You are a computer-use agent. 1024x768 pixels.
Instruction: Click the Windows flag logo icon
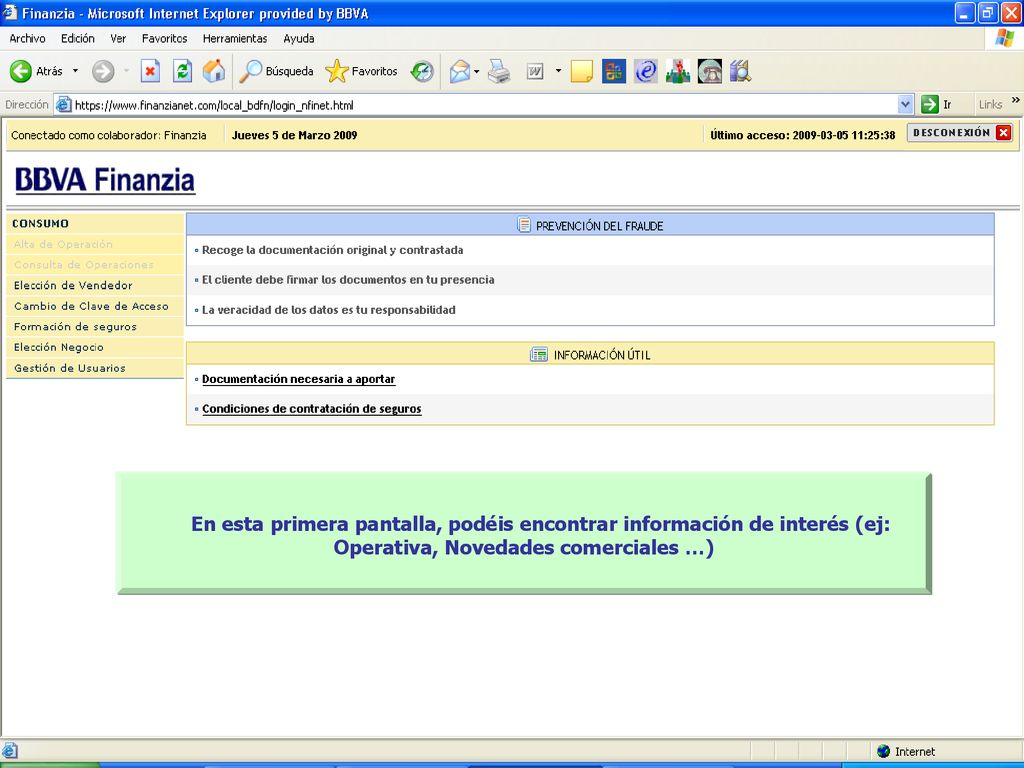1004,39
